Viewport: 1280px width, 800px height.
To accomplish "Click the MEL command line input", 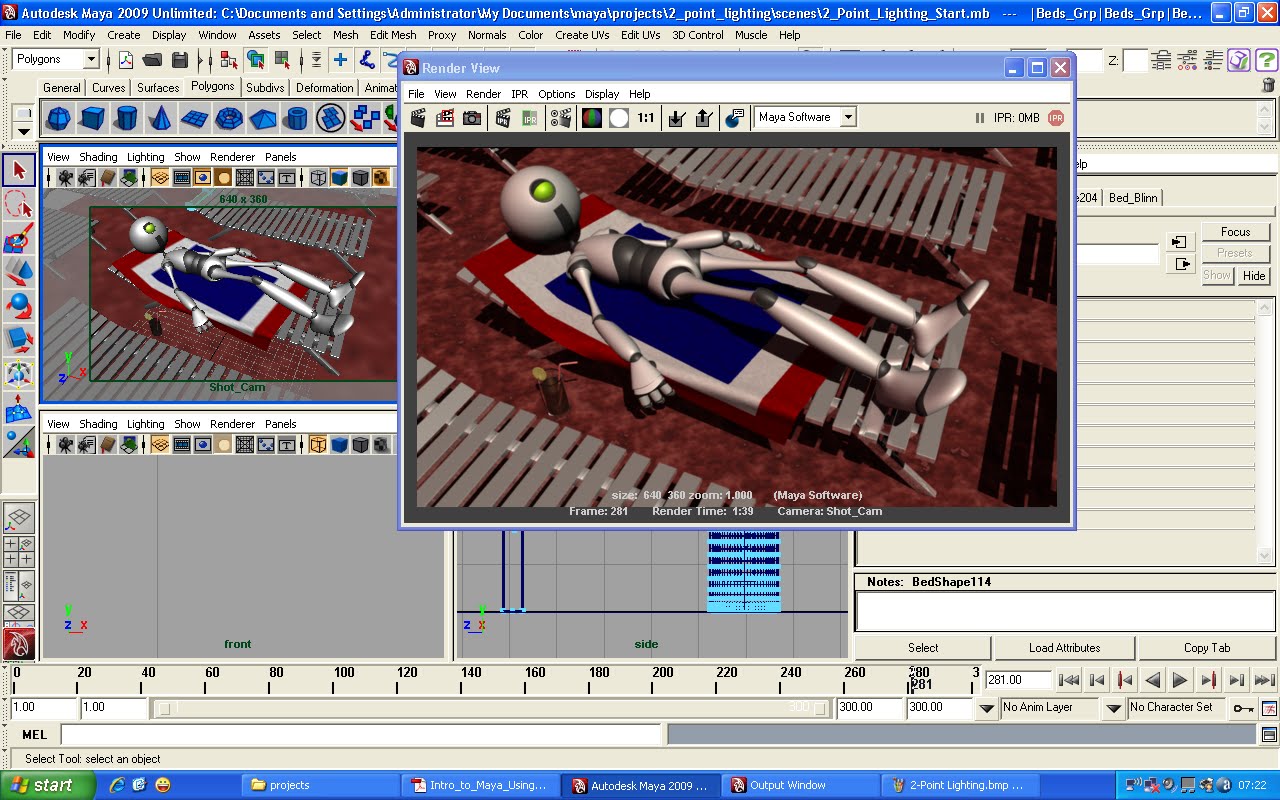I will (x=361, y=735).
